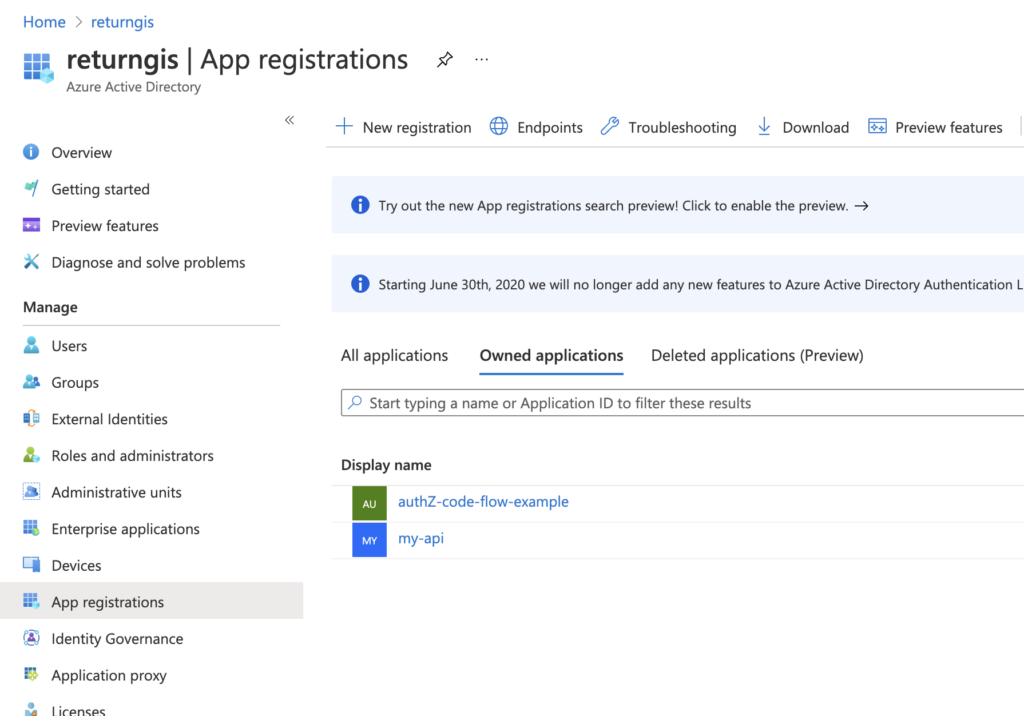Click the Diagnose and solve problems wrench icon
The height and width of the screenshot is (716, 1024).
click(x=31, y=262)
